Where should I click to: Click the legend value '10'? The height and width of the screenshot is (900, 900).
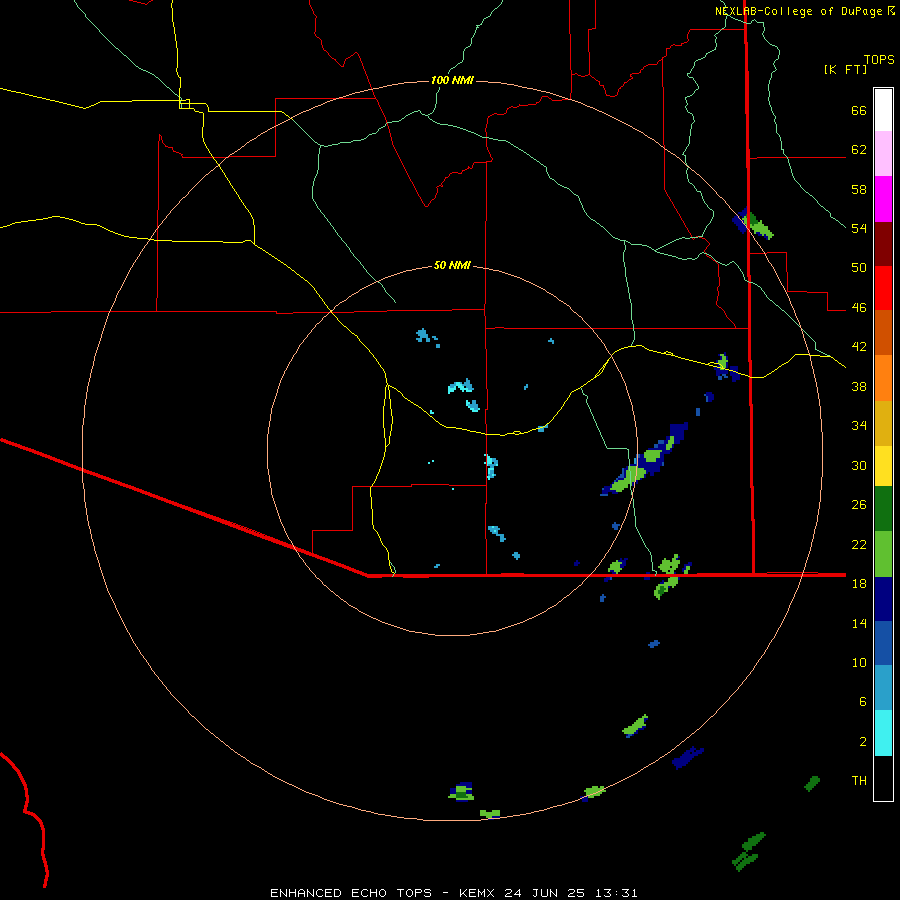pyautogui.click(x=859, y=662)
